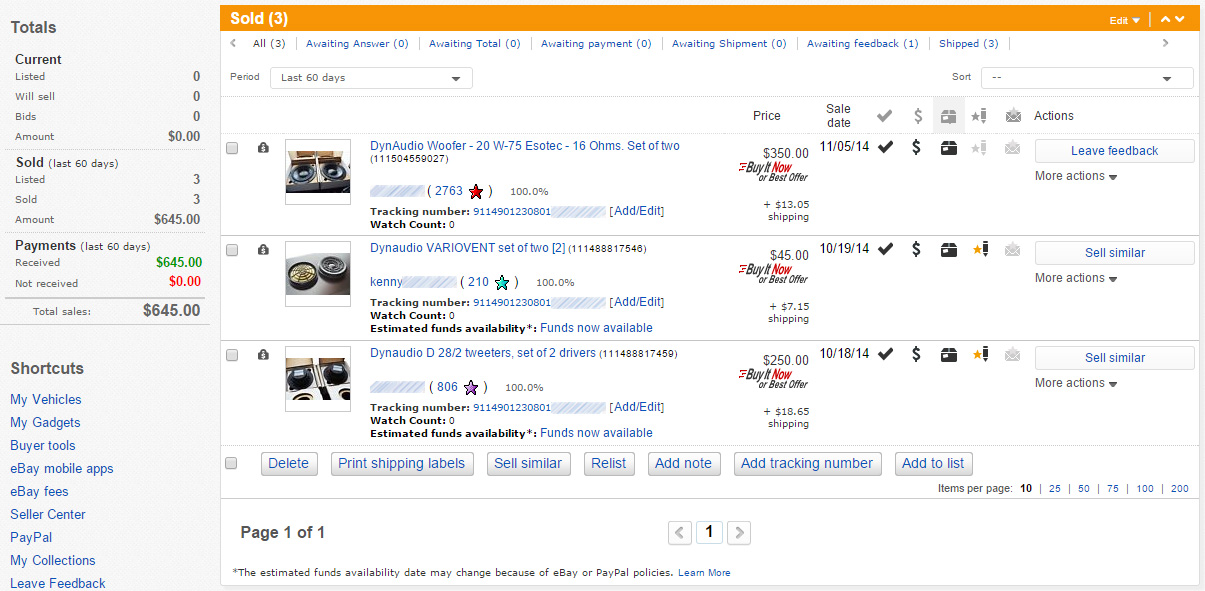The height and width of the screenshot is (591, 1205).
Task: Click the Checkout column header checkmark icon
Action: [x=885, y=116]
